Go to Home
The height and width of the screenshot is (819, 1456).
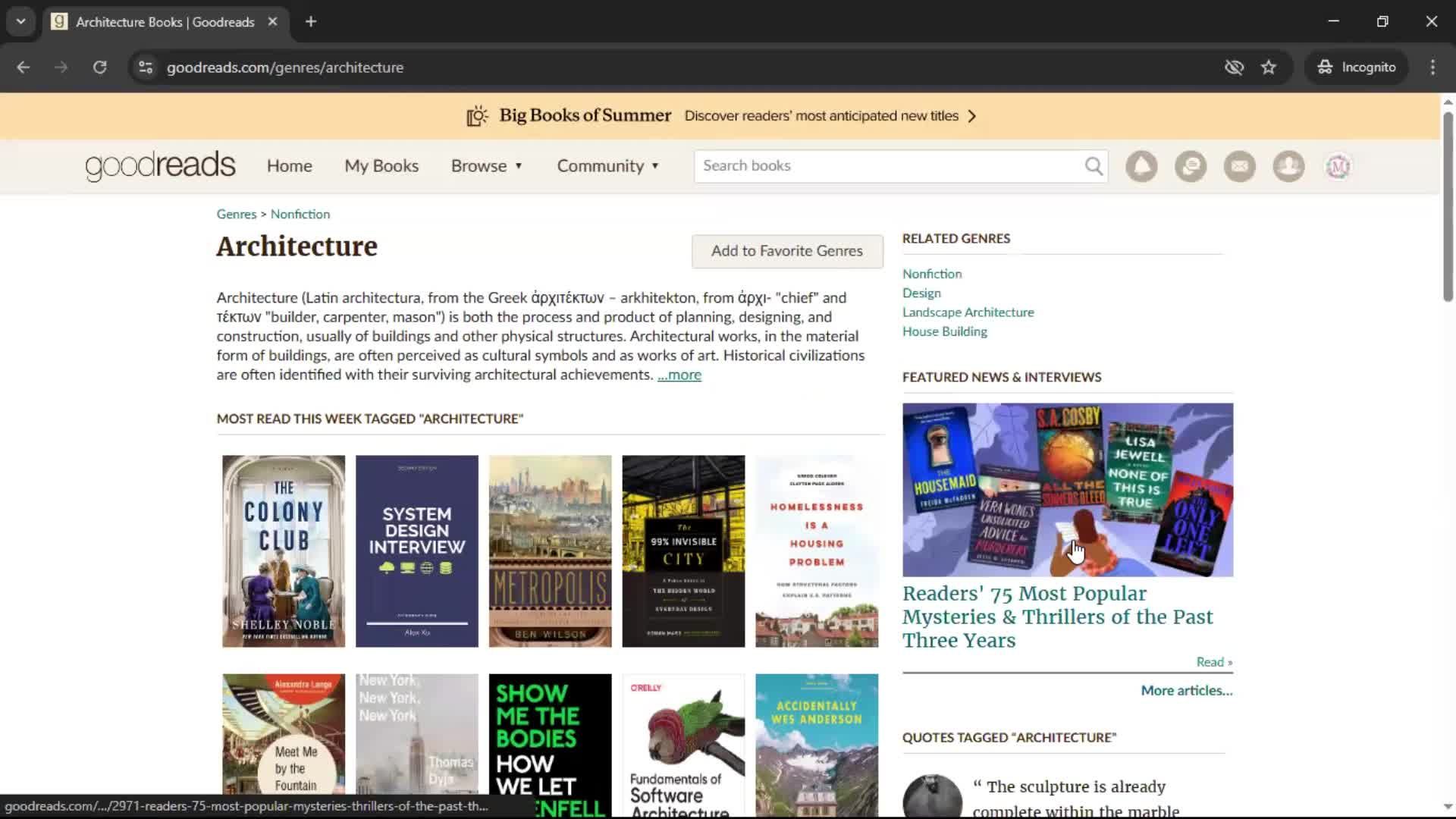point(289,166)
